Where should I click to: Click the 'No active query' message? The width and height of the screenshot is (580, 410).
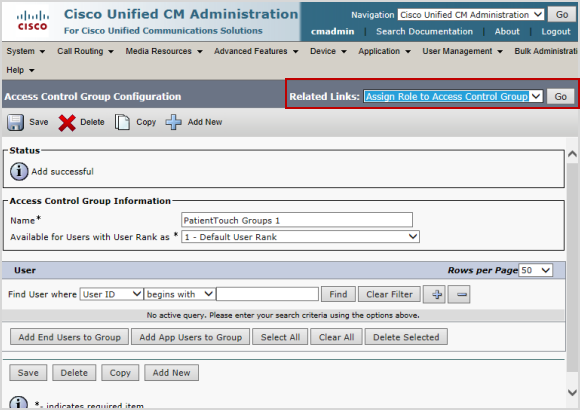tap(283, 315)
